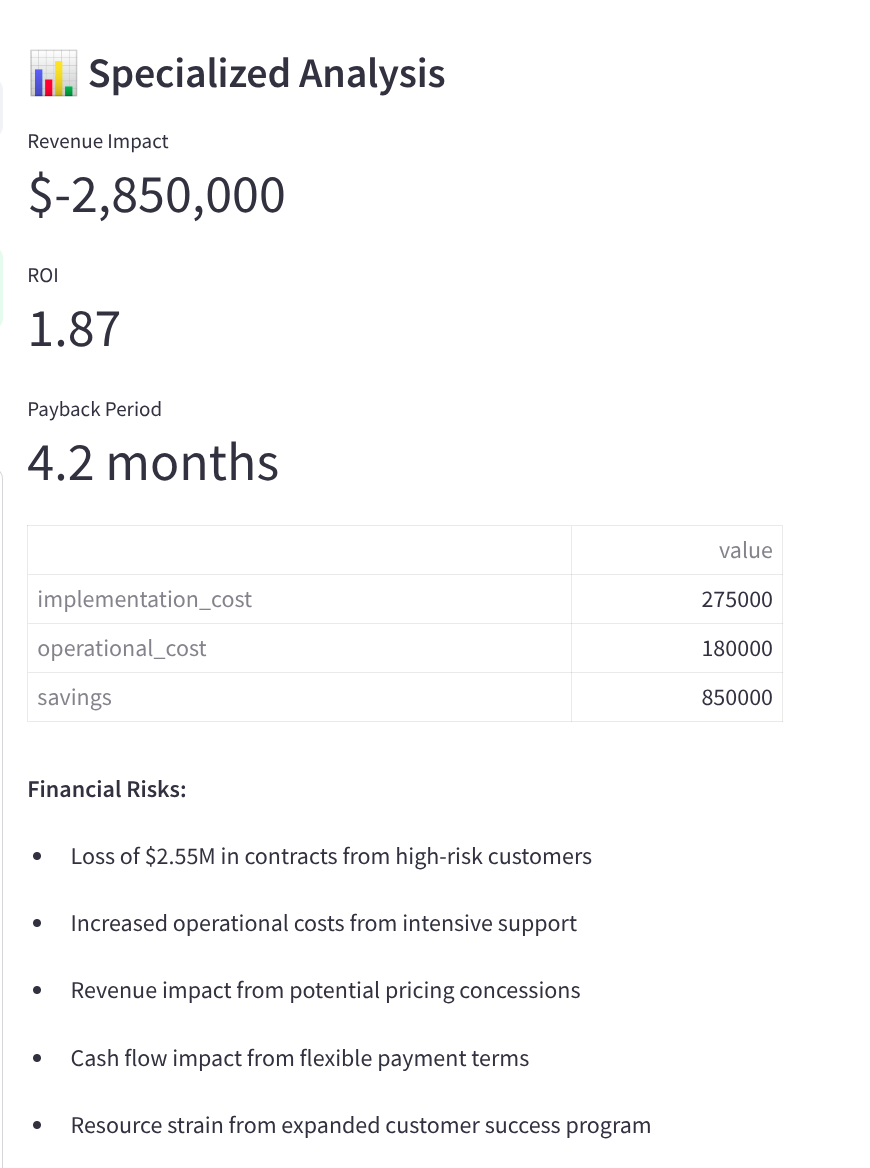Click the 4.2 months metric value
Screen dimensions: 870x1168
tap(153, 462)
